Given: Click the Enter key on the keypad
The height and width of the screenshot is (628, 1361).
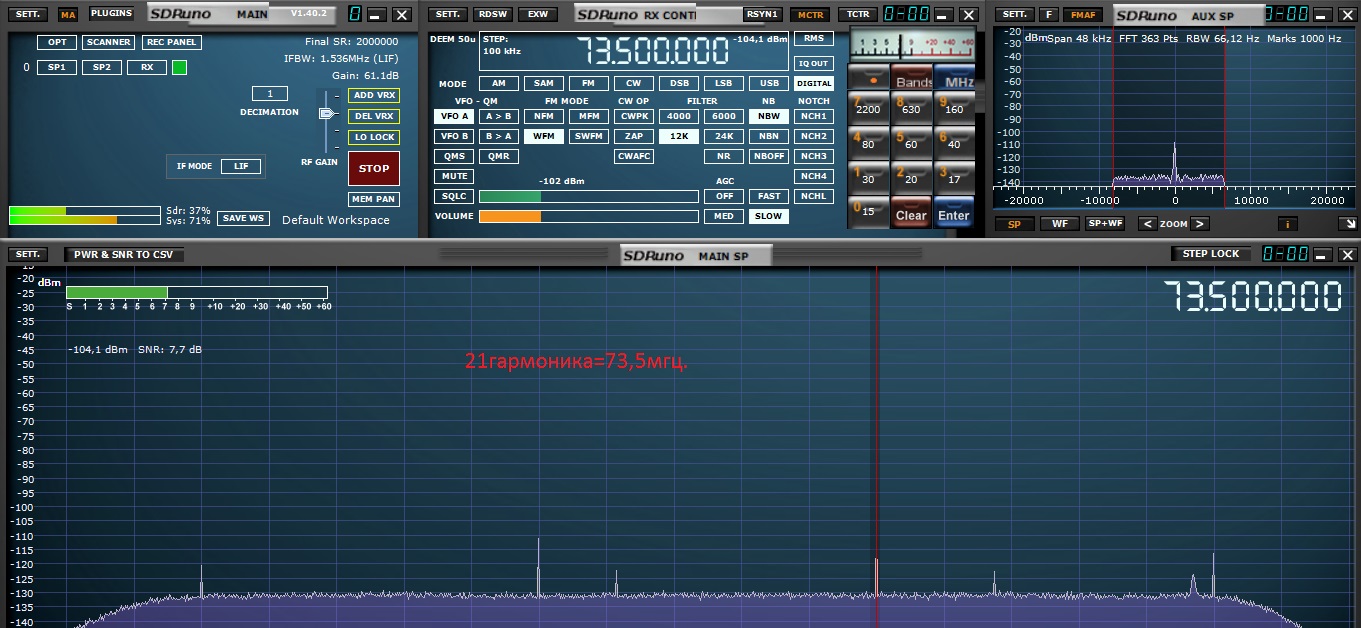Looking at the screenshot, I should (x=953, y=213).
